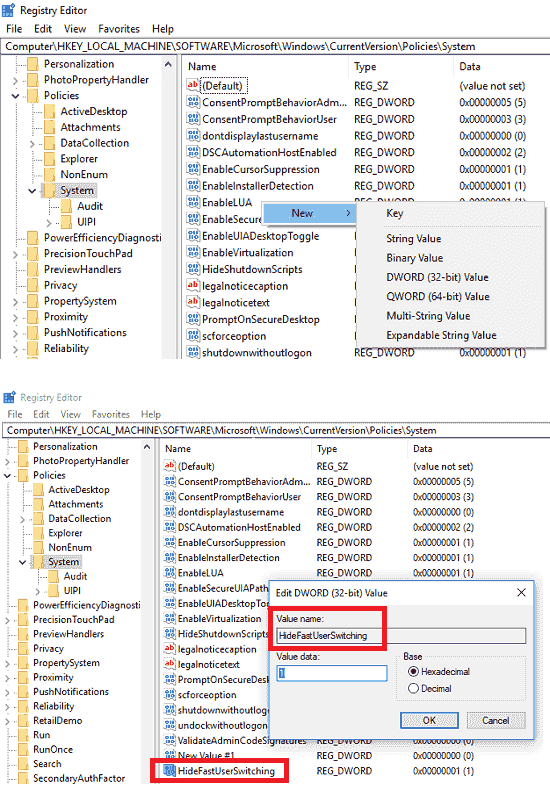Open Help menu in lower Registry Editor
Image resolution: width=550 pixels, height=788 pixels.
(150, 414)
